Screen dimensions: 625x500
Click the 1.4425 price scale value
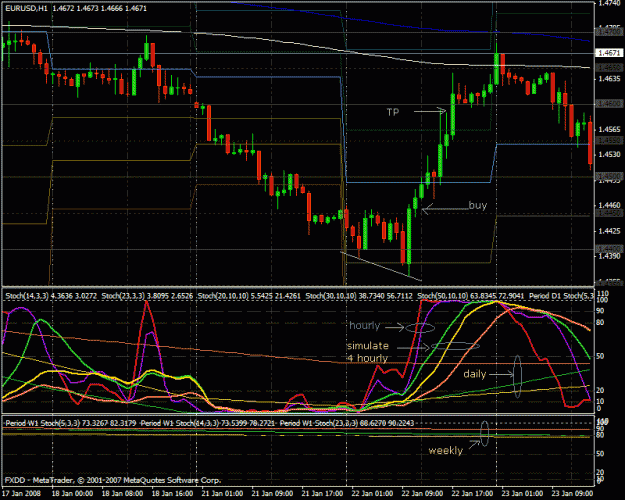(x=610, y=231)
